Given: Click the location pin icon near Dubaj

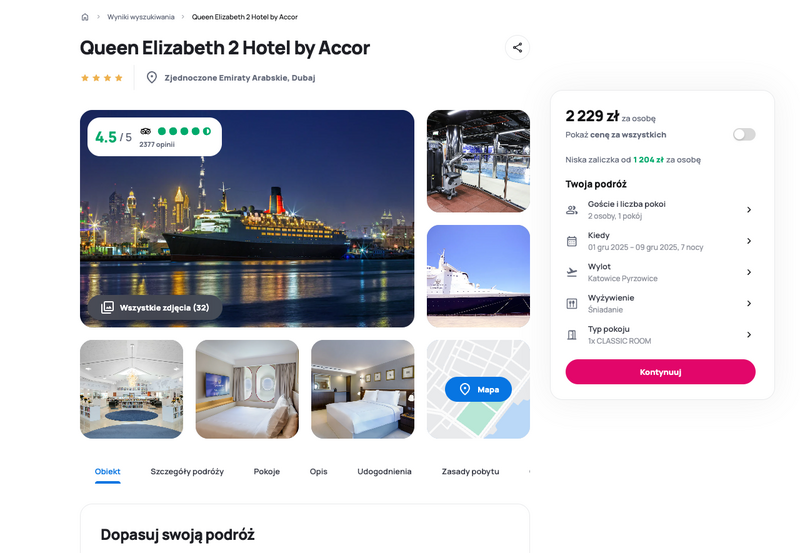Looking at the screenshot, I should pyautogui.click(x=152, y=78).
